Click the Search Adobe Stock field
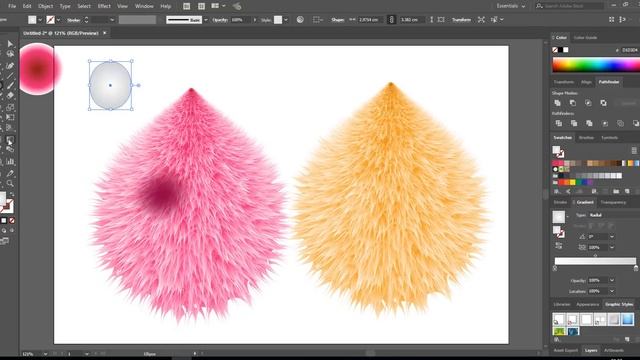 [573, 6]
